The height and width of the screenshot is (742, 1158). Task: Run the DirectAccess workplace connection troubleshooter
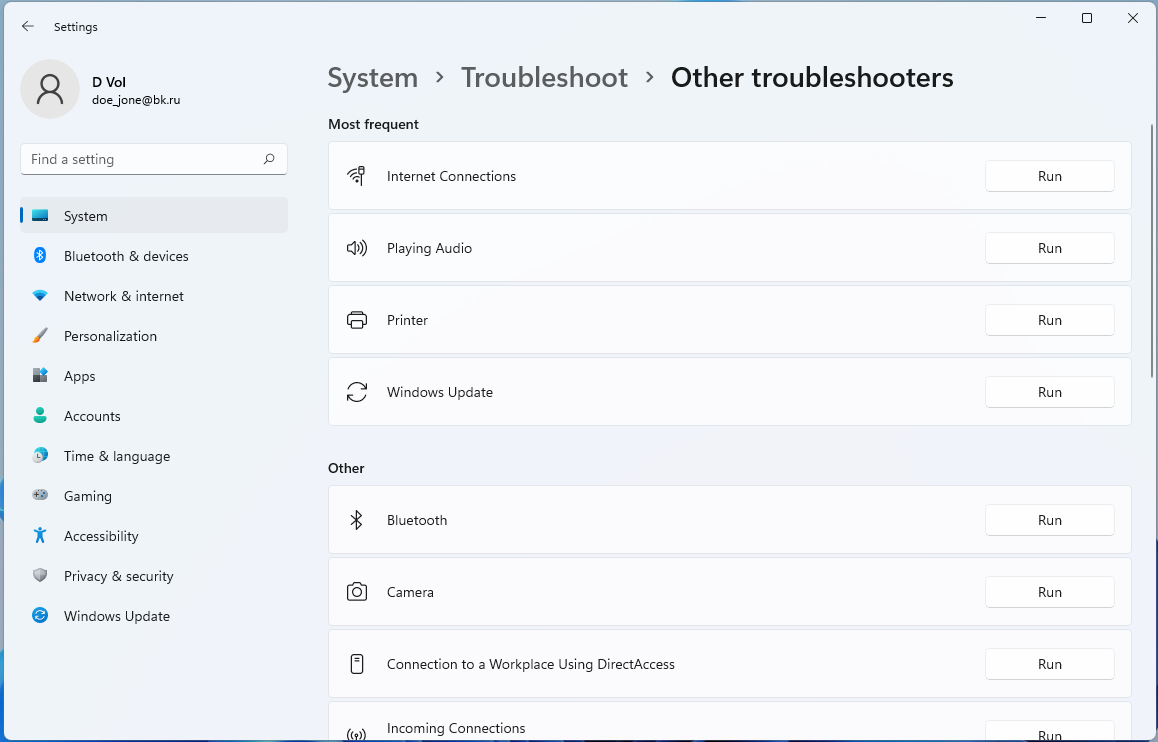1049,664
